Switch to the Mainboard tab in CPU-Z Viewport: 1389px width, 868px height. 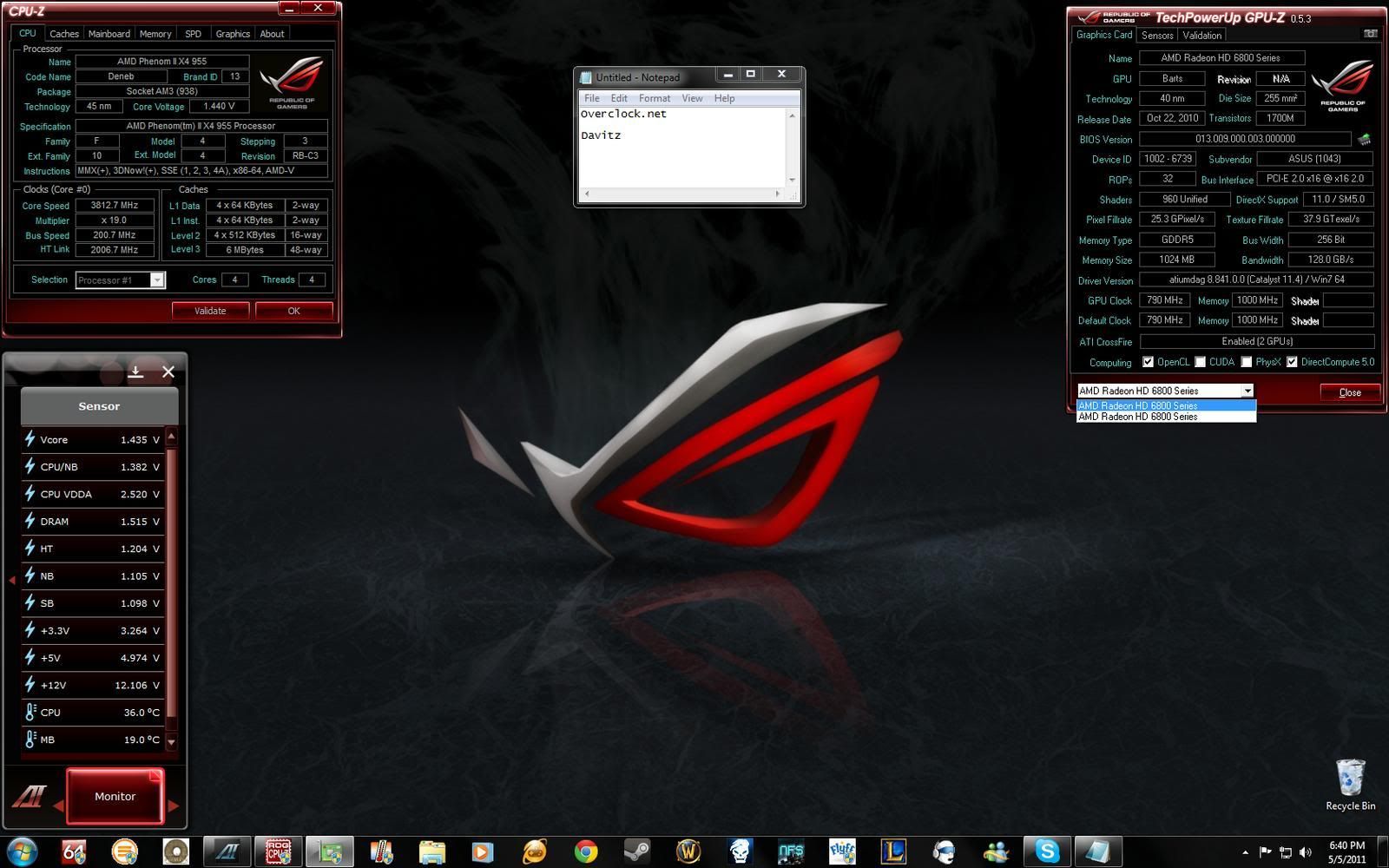(x=109, y=34)
